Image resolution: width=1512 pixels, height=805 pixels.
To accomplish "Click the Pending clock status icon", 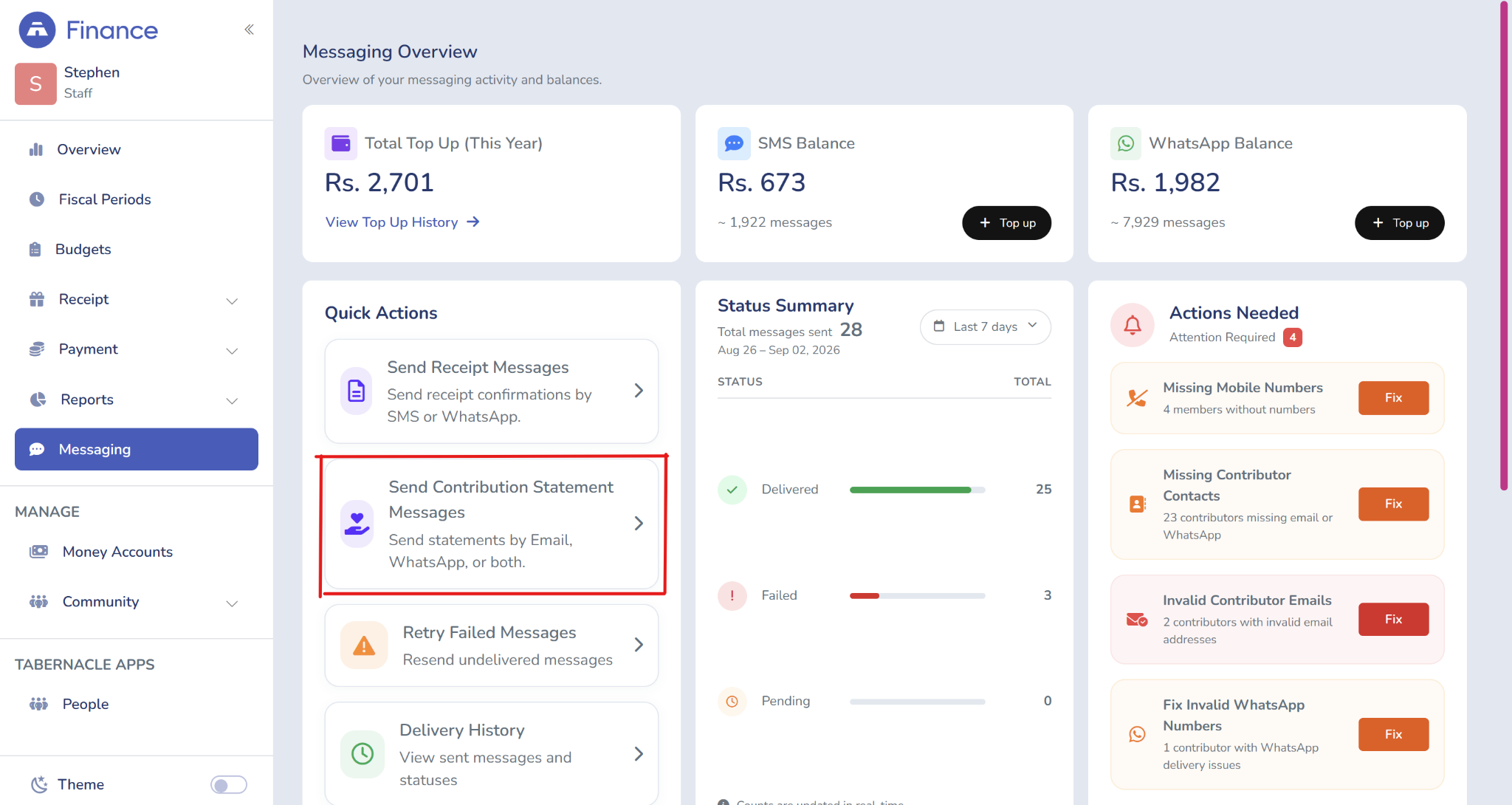I will tap(732, 702).
